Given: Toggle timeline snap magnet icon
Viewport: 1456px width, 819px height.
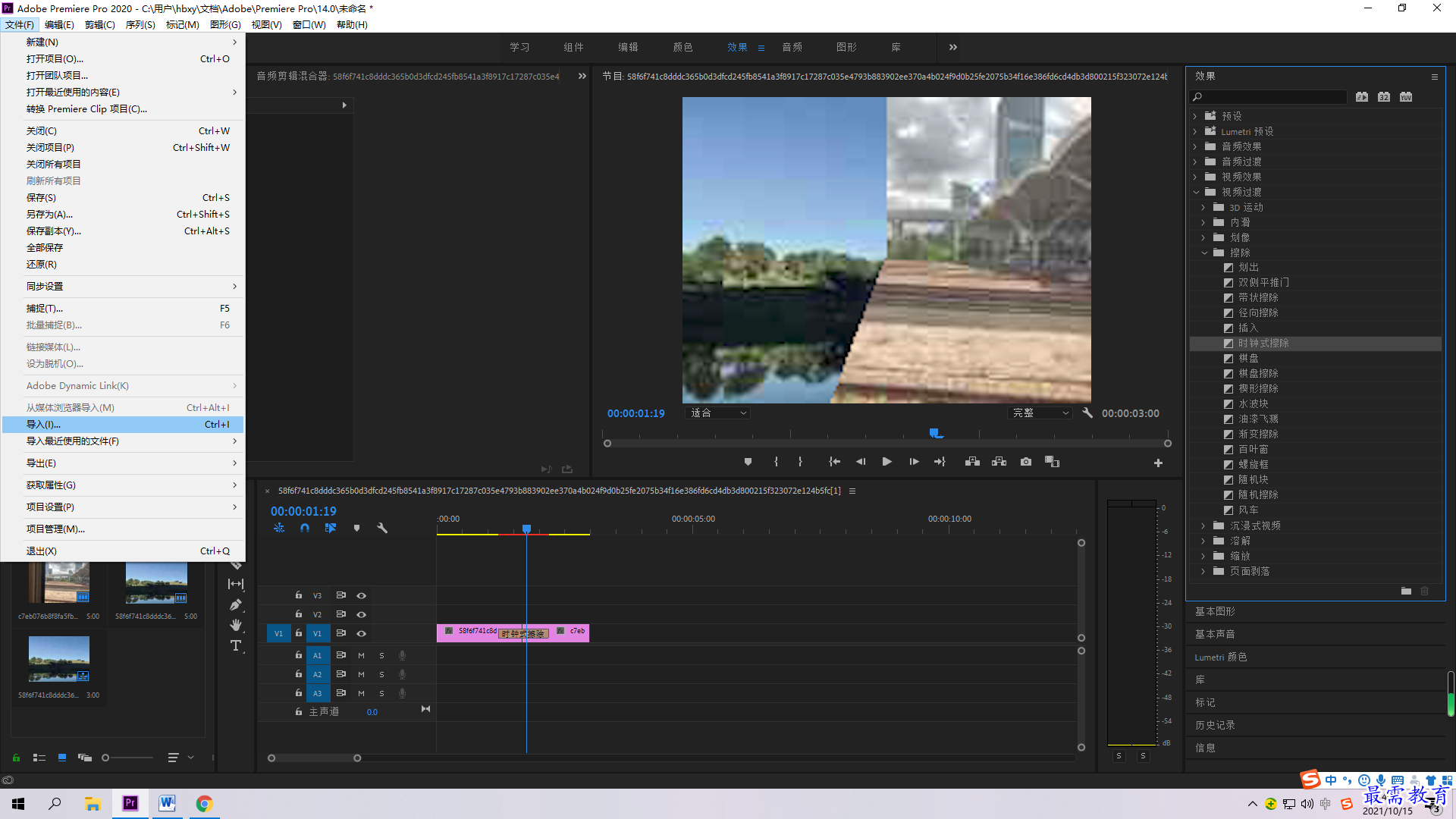Looking at the screenshot, I should pyautogui.click(x=304, y=528).
